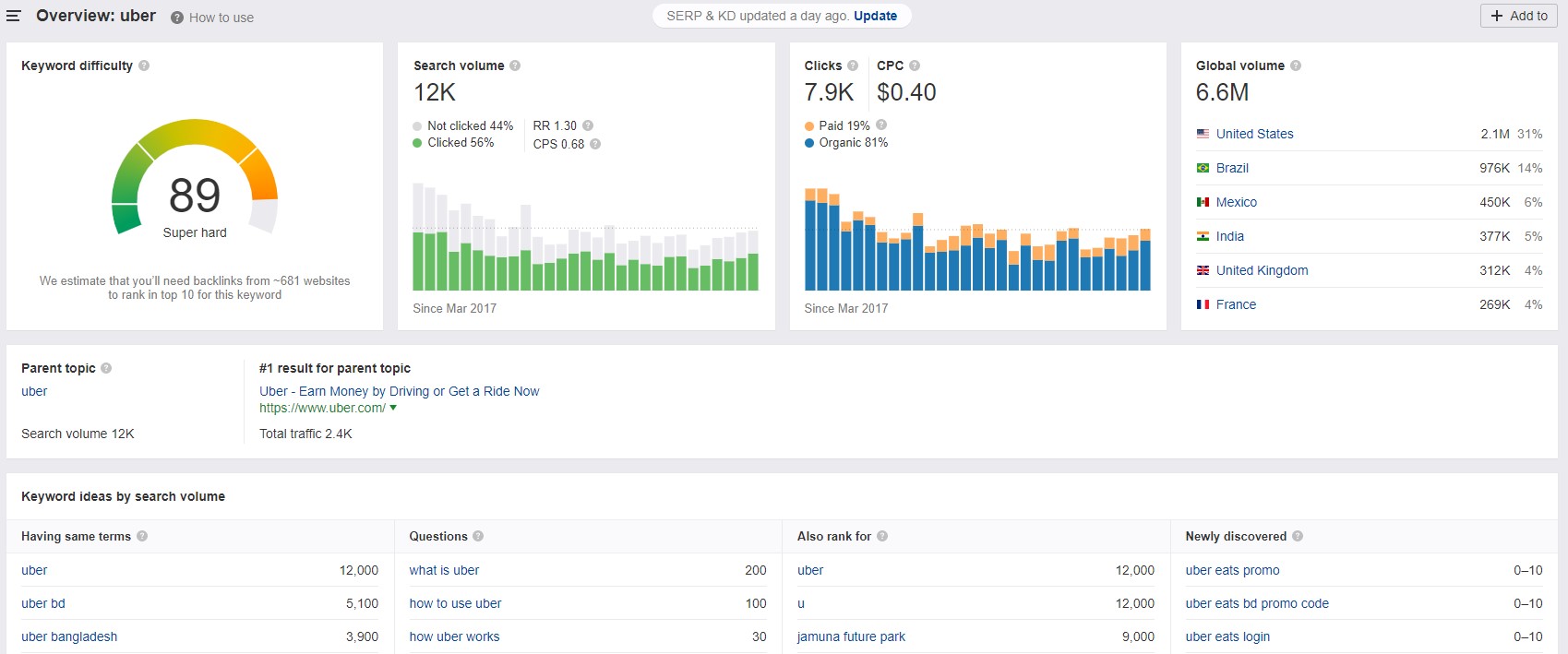
Task: Show Keyword difficulty info tooltip icon
Action: click(x=144, y=65)
